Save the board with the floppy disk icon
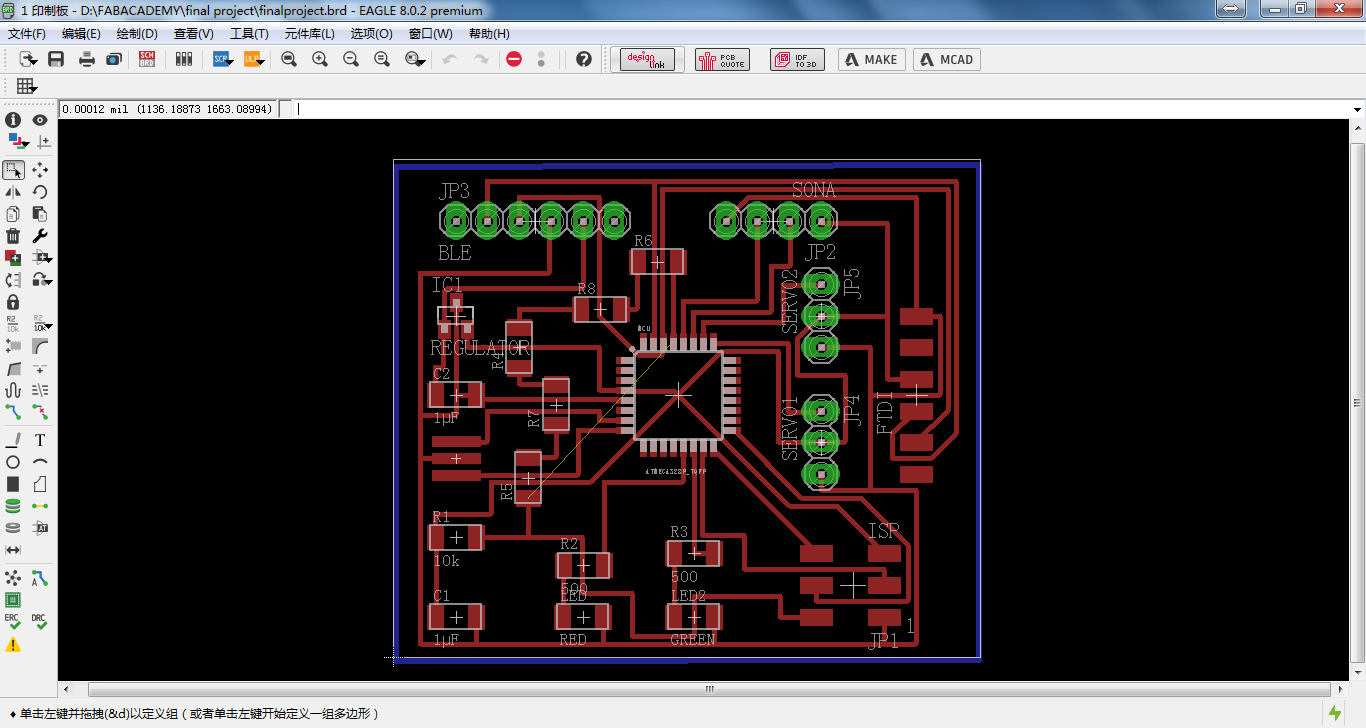The width and height of the screenshot is (1366, 728). (56, 60)
